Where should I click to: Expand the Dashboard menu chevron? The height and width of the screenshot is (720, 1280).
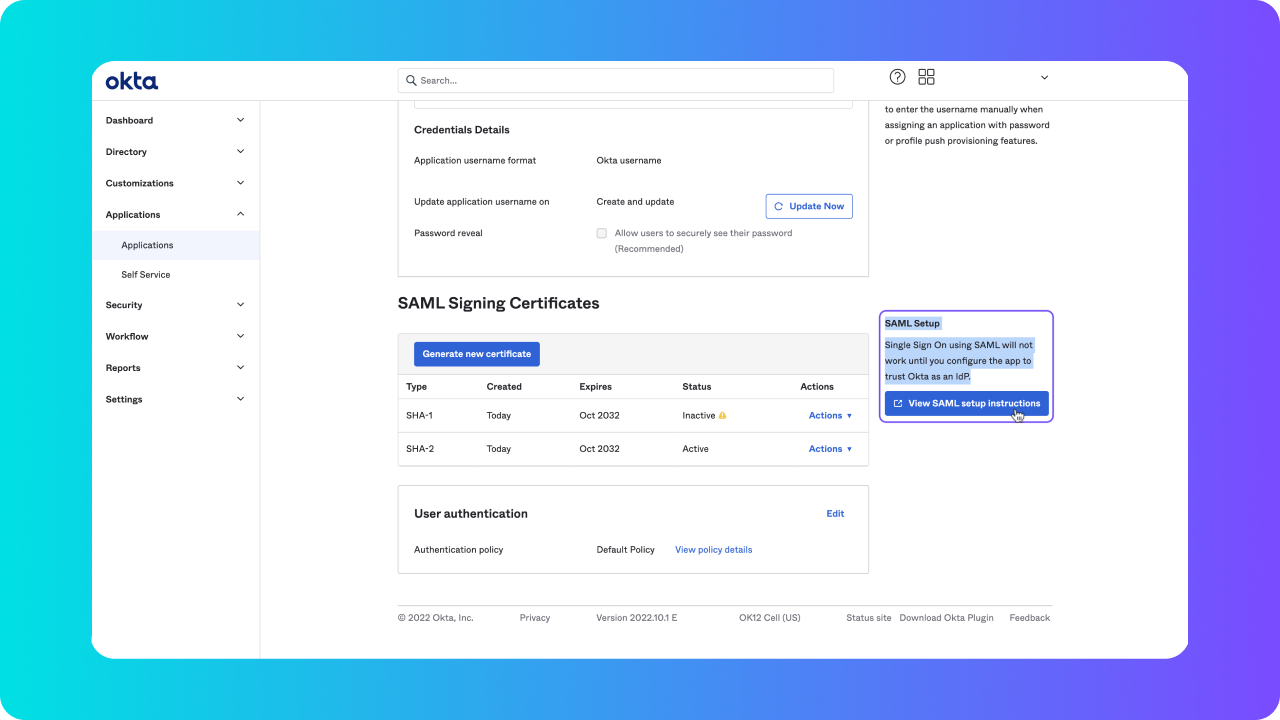tap(240, 120)
